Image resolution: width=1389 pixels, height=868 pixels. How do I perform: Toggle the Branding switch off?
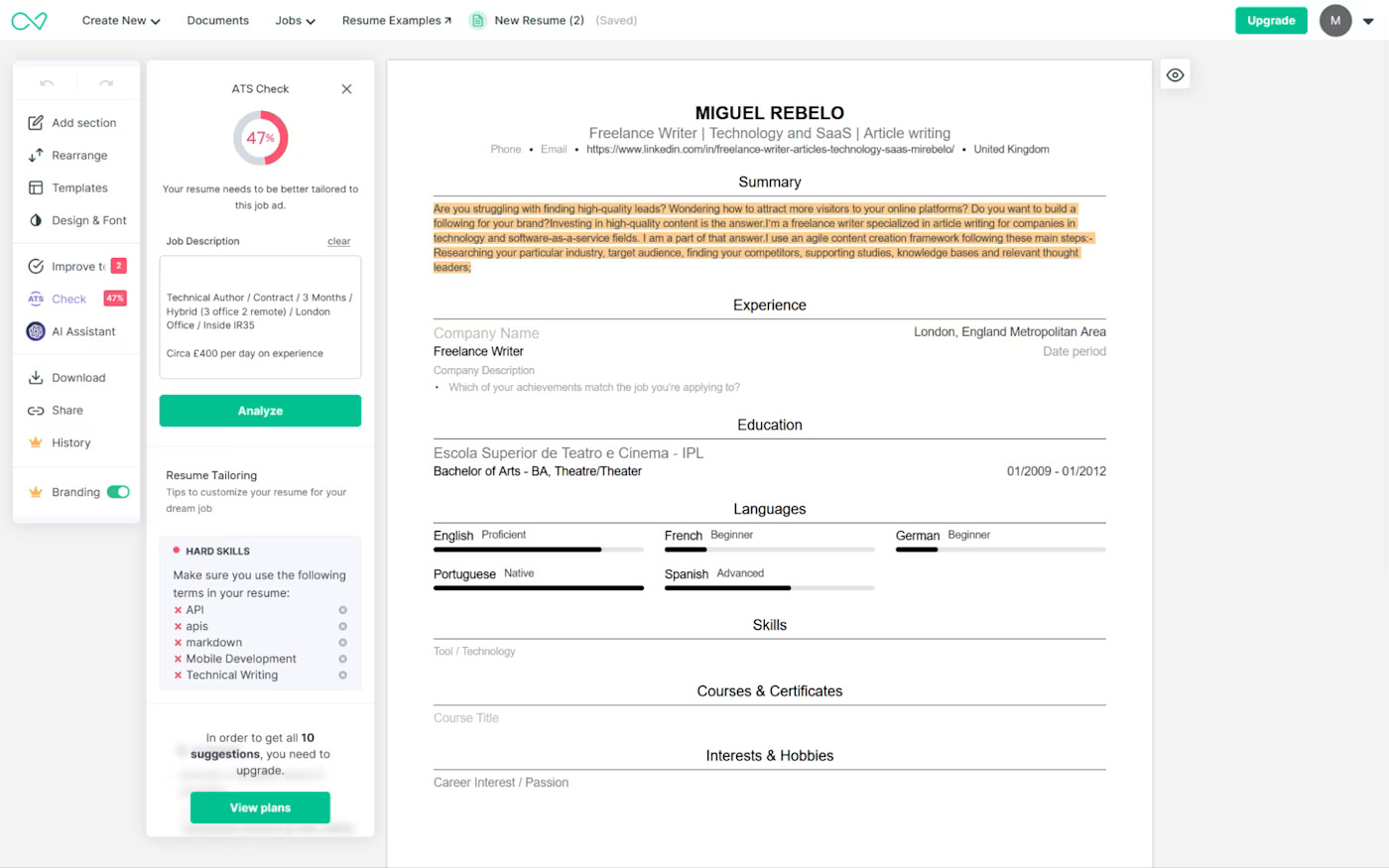click(118, 492)
